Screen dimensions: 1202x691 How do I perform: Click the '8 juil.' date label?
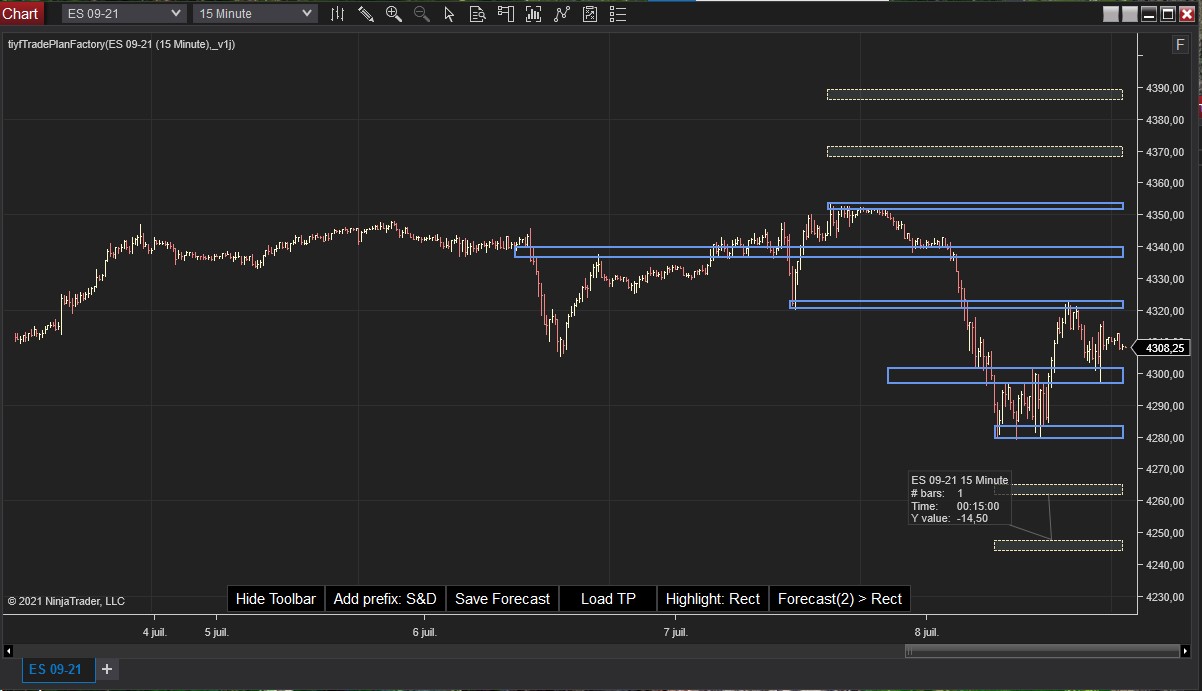click(x=926, y=632)
